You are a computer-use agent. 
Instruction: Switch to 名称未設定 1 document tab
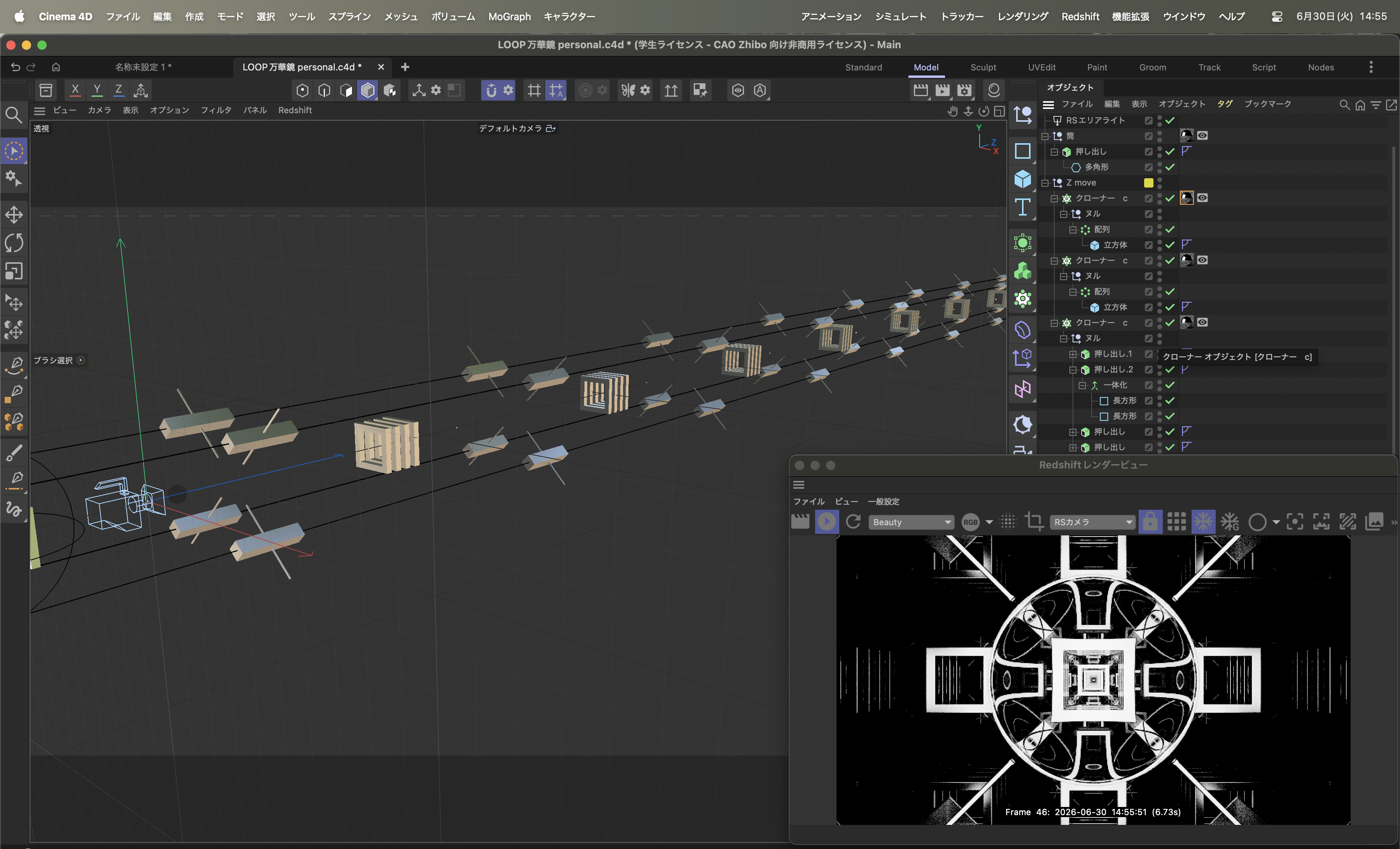143,67
